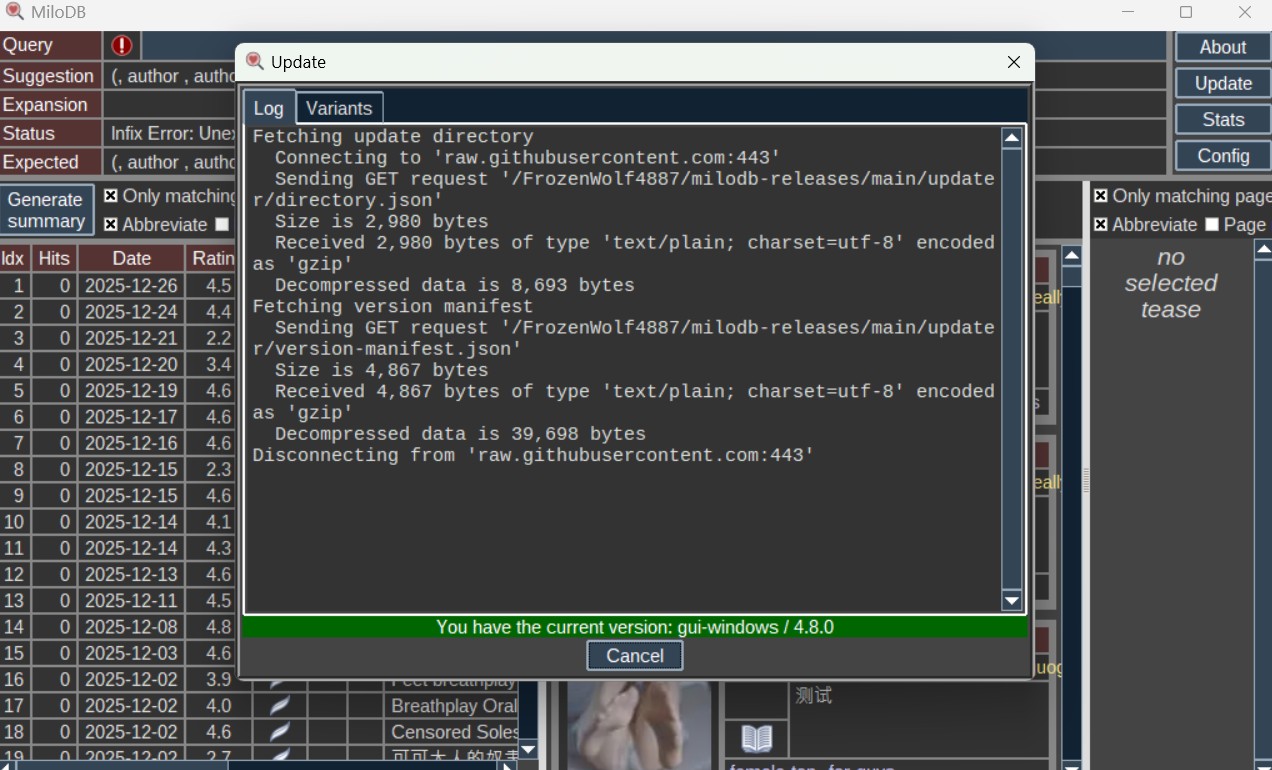Switch to the Variants tab
This screenshot has width=1272, height=770.
point(339,108)
